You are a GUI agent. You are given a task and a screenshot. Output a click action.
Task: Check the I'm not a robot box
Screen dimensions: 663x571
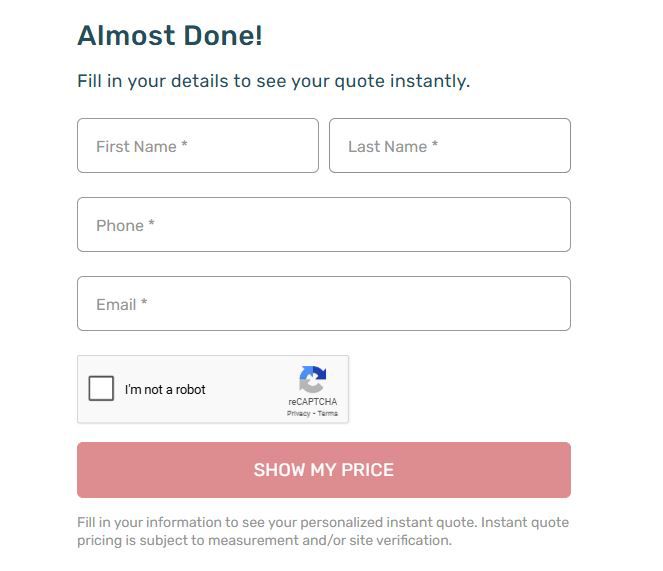point(101,388)
